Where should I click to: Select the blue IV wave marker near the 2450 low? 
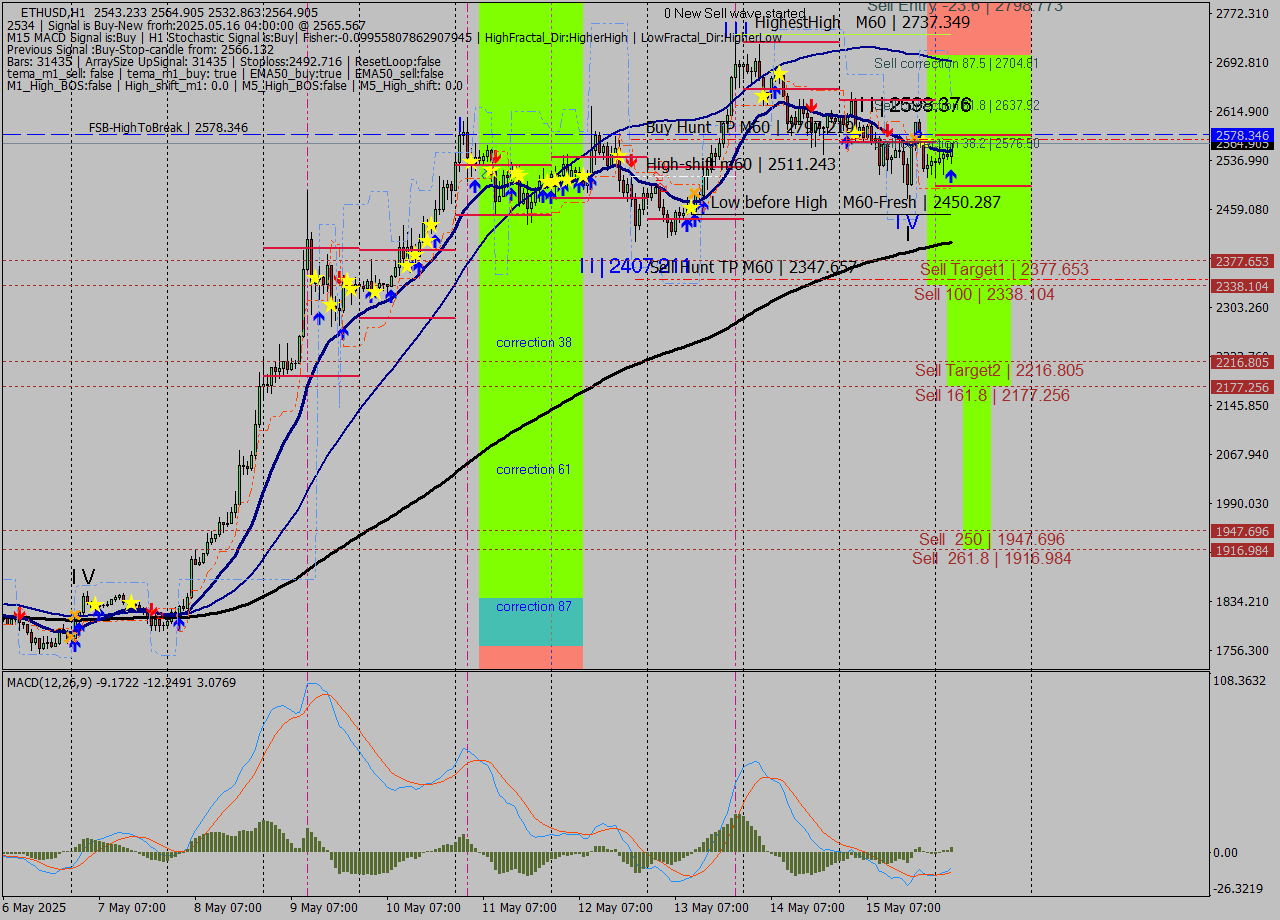[907, 221]
